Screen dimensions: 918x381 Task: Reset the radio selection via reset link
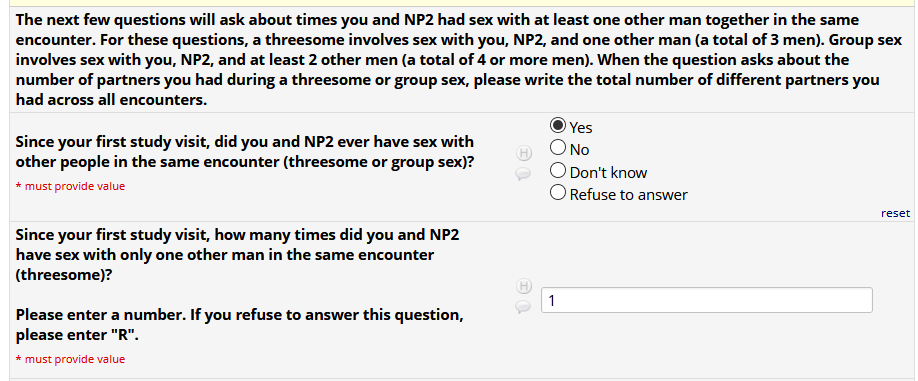[x=895, y=213]
